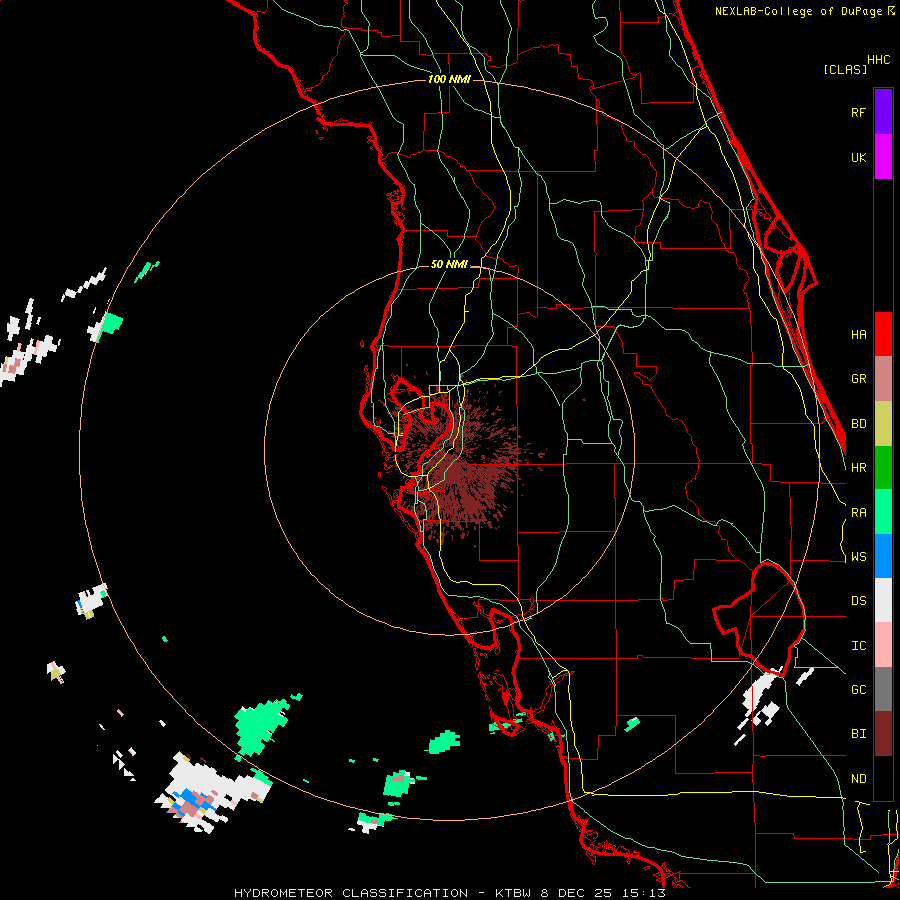Click the red Lake Okeechobee outline

coord(759,619)
